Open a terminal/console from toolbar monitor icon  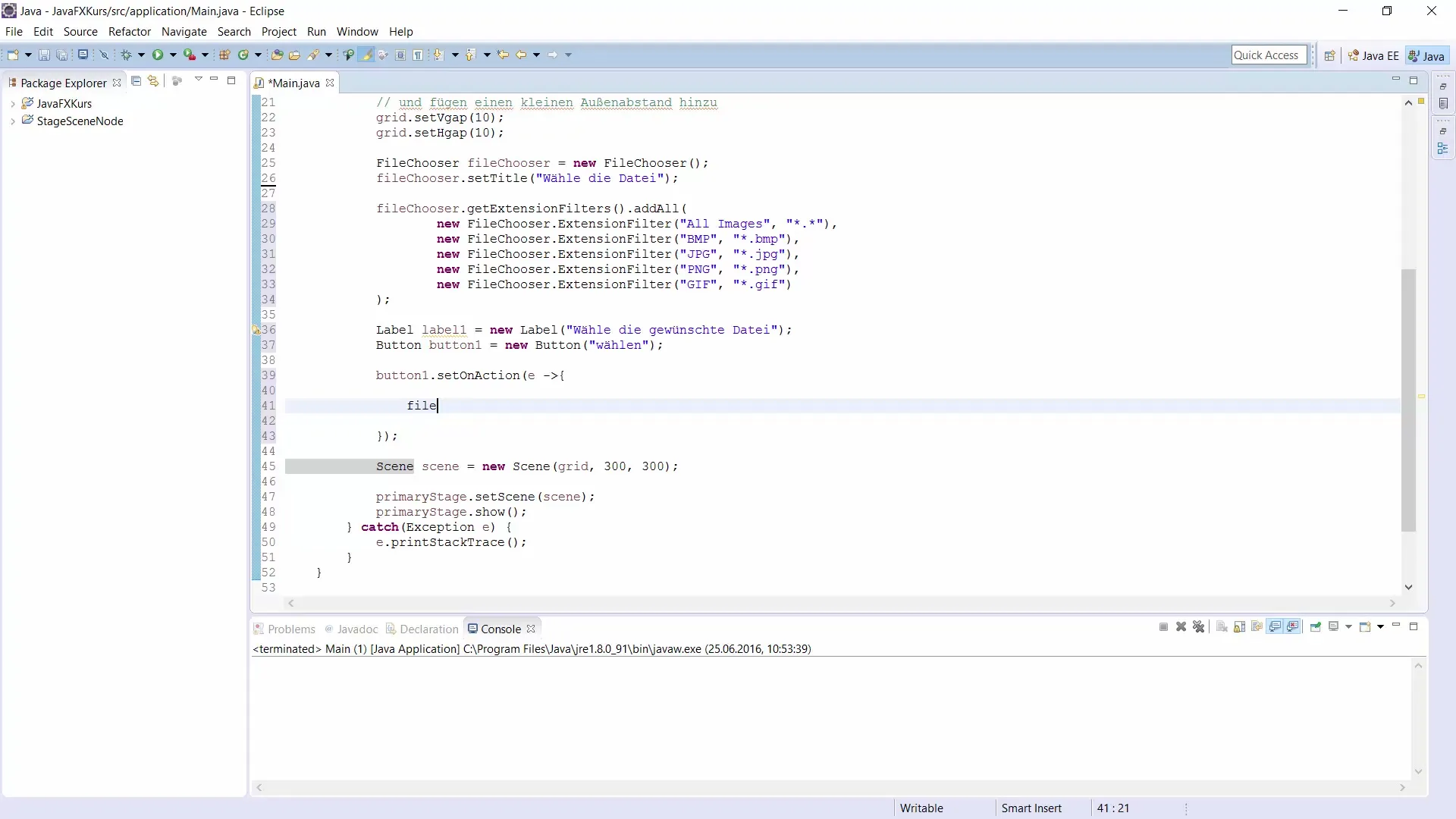[83, 55]
